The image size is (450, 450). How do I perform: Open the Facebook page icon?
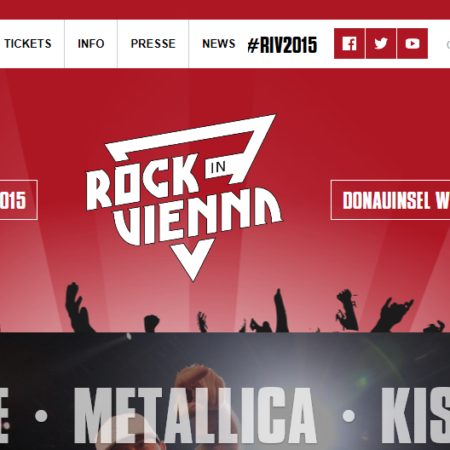[x=349, y=44]
